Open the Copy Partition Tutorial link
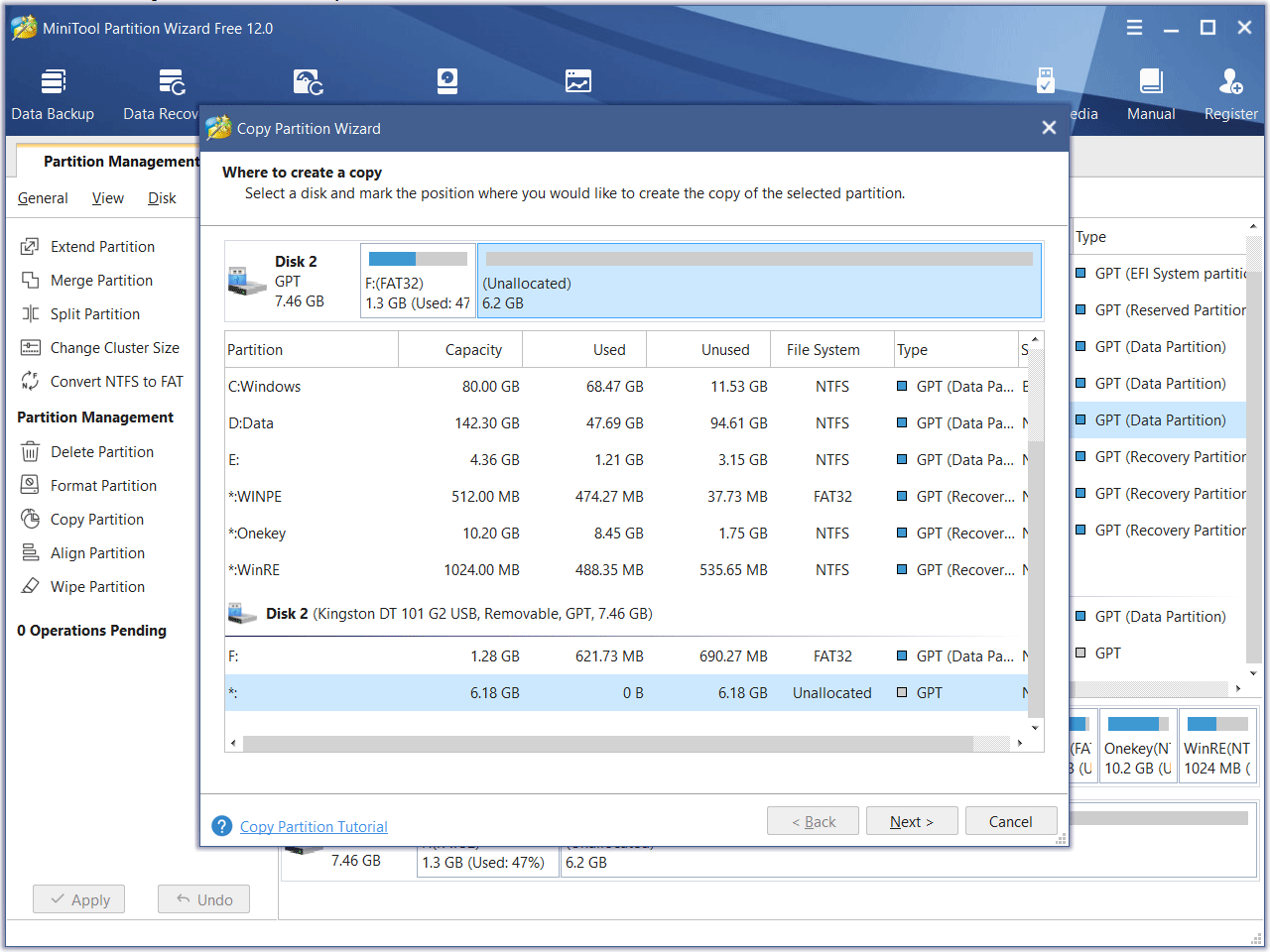The image size is (1270, 952). [x=314, y=826]
